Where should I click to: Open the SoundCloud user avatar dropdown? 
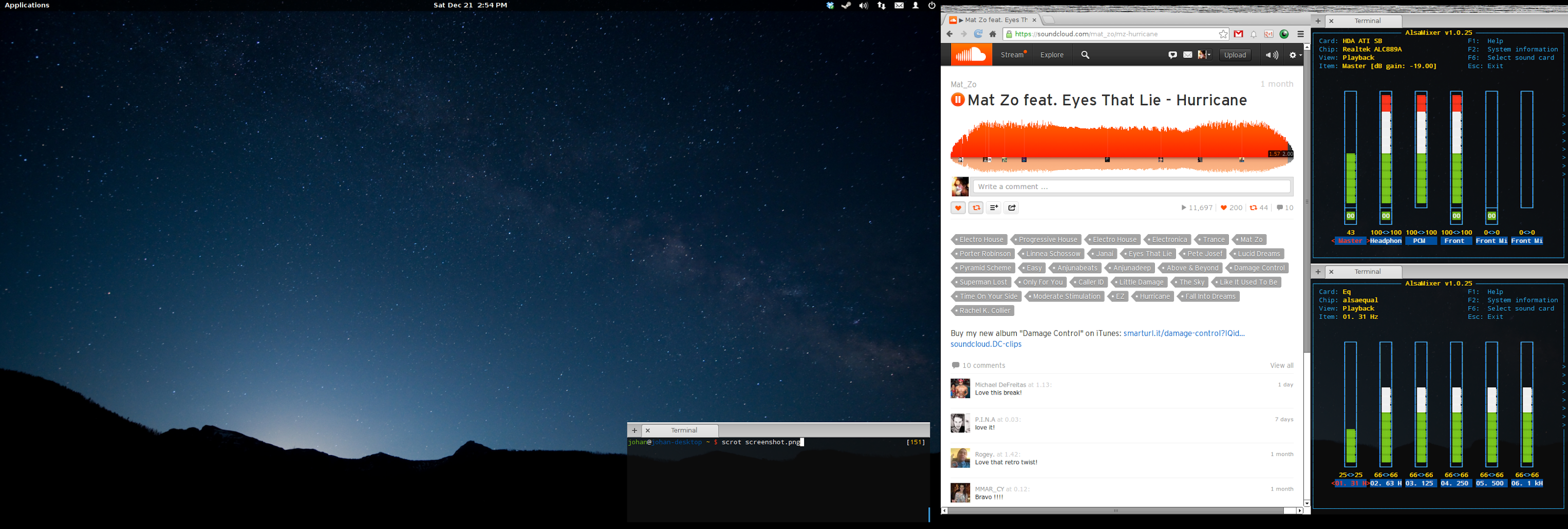1204,55
